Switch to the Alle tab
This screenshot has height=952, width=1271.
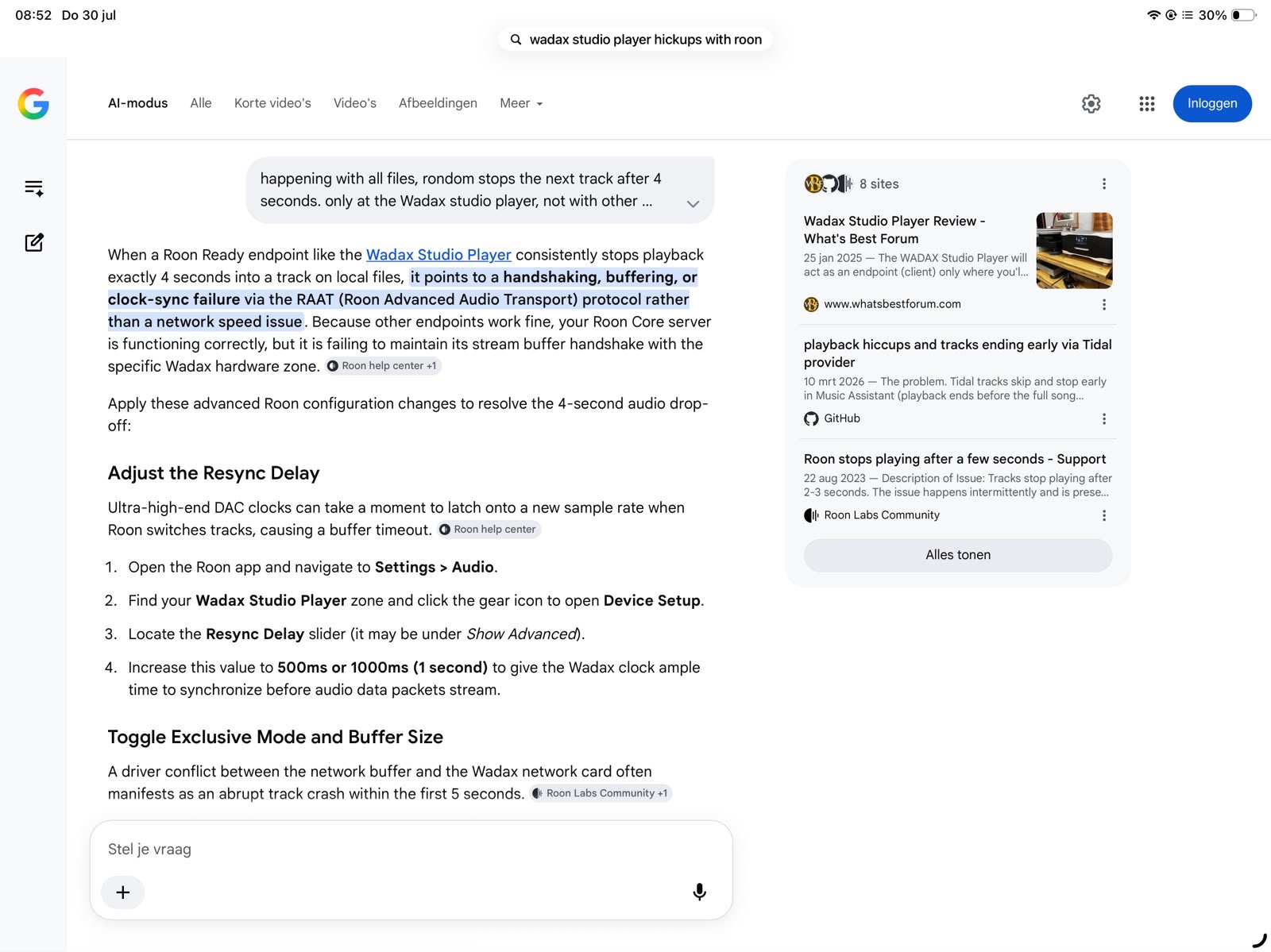(x=201, y=103)
